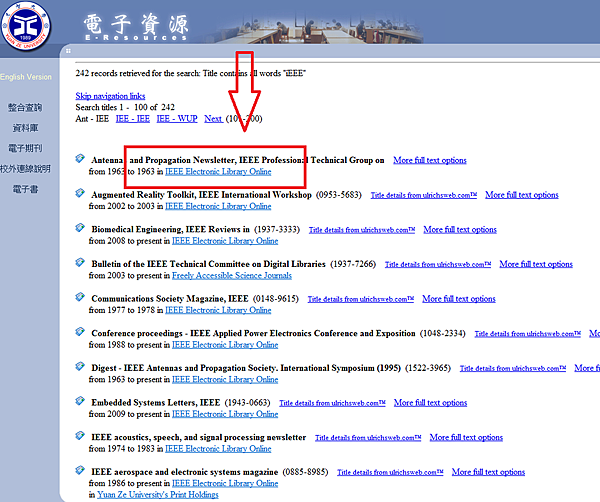600x502 pixels.
Task: Click text '242 records retrieved for the search'
Action: pyautogui.click(x=137, y=73)
